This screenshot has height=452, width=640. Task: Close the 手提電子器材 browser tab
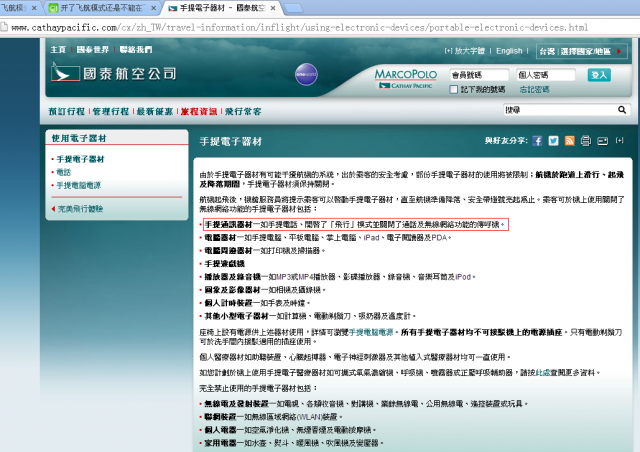tap(273, 8)
